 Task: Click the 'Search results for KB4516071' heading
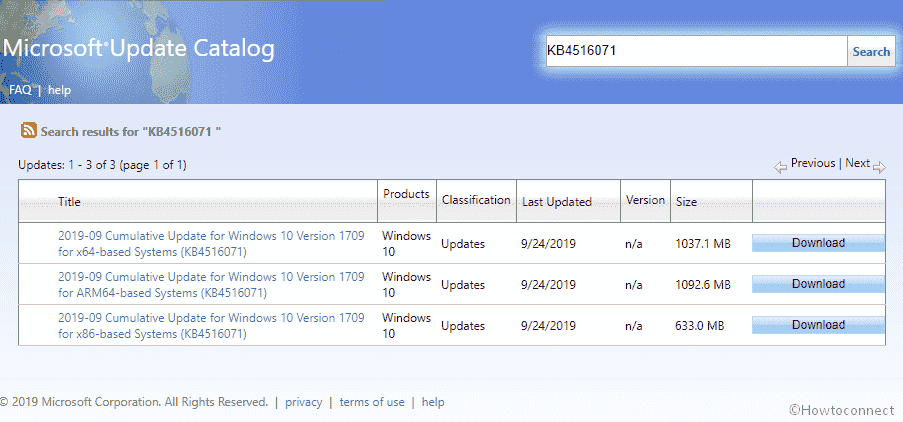(x=131, y=131)
